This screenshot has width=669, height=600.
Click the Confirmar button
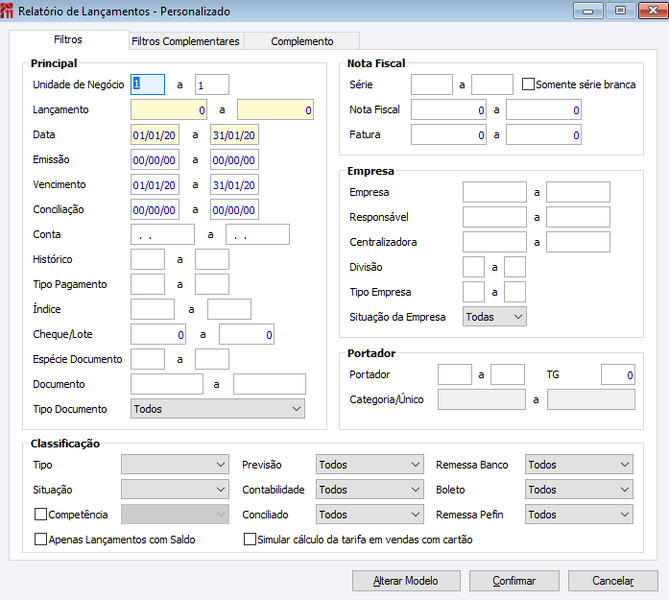[514, 581]
